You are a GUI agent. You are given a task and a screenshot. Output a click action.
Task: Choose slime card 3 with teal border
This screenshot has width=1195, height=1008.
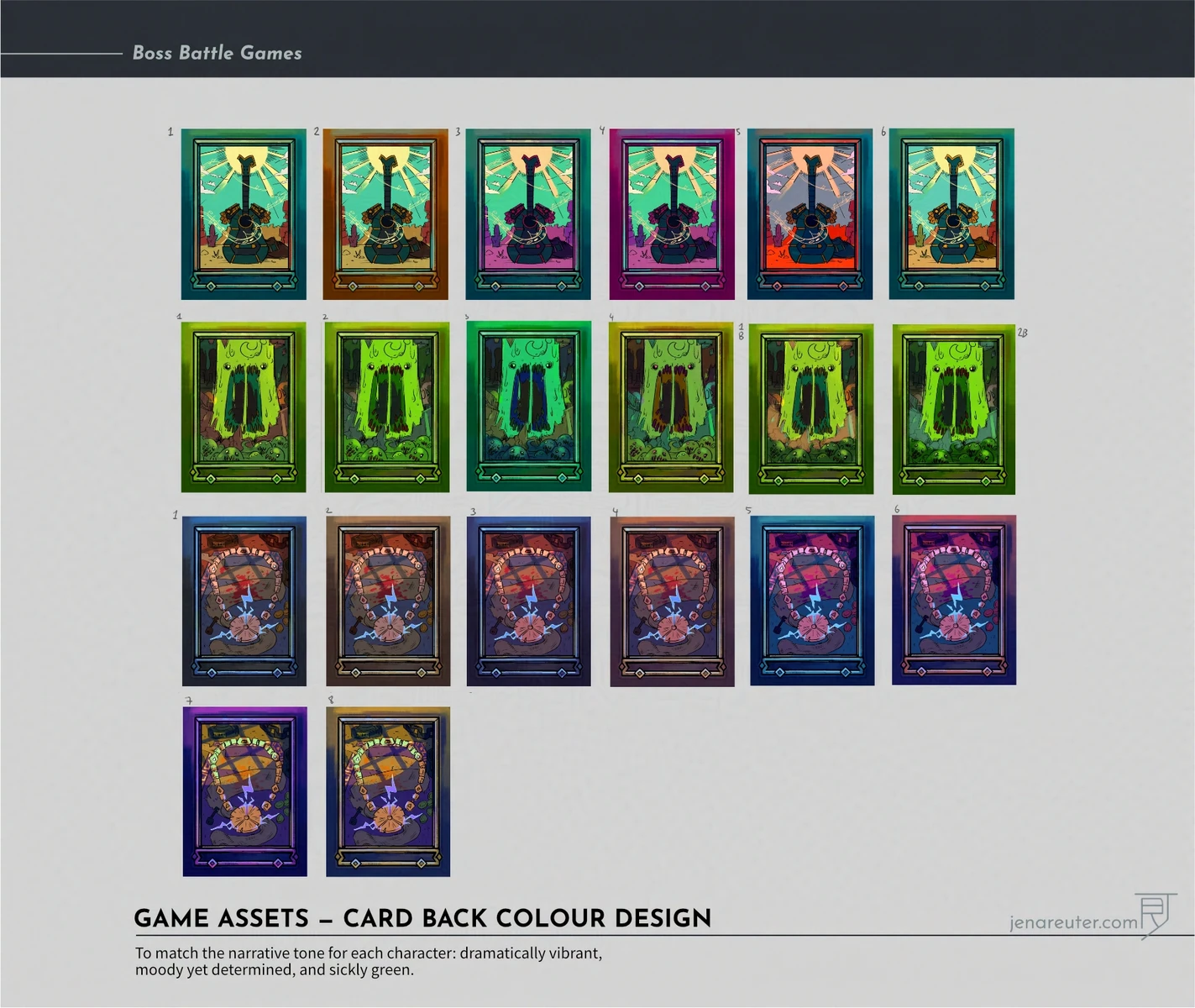[x=528, y=407]
